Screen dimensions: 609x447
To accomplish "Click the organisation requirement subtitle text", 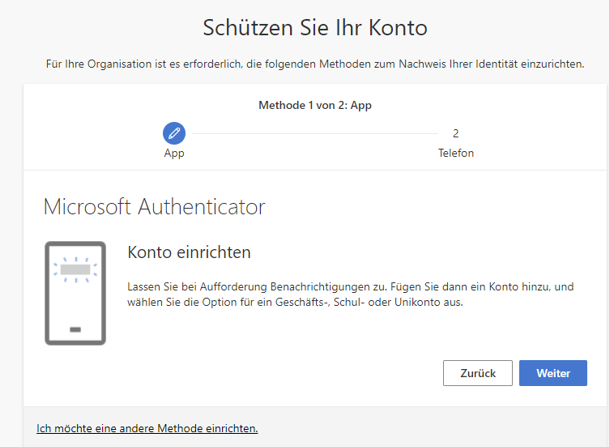I will 314,64.
